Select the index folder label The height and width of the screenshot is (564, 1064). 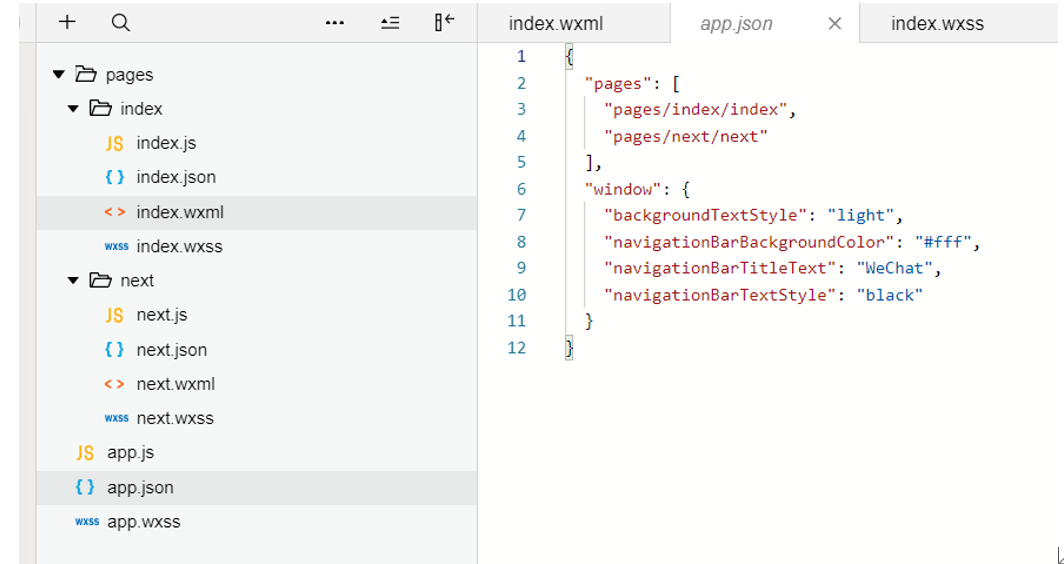(x=141, y=109)
